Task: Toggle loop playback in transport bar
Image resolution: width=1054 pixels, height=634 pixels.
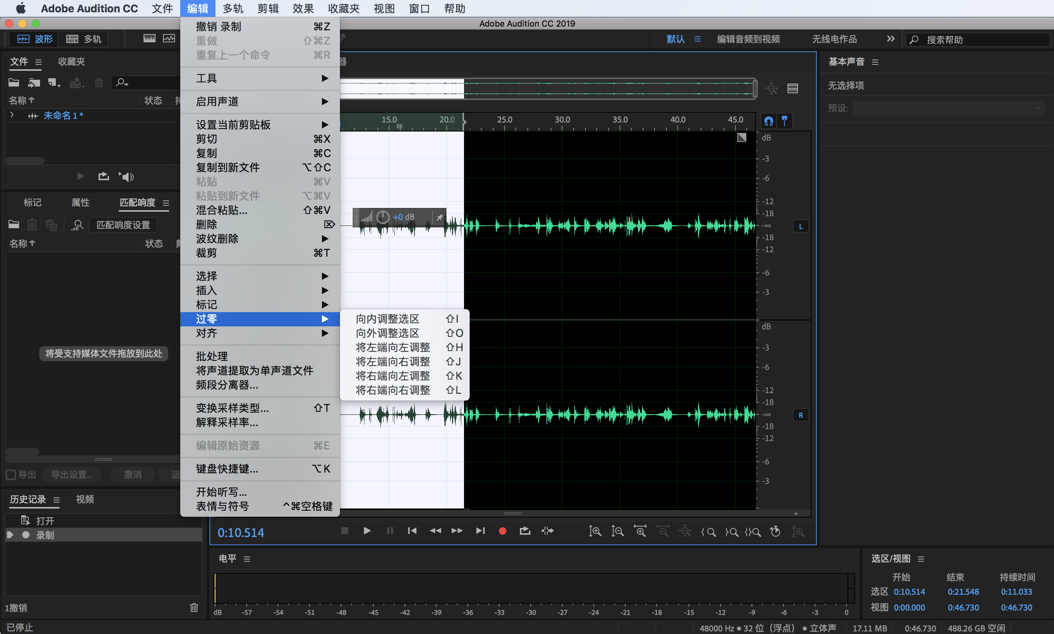Action: 525,531
